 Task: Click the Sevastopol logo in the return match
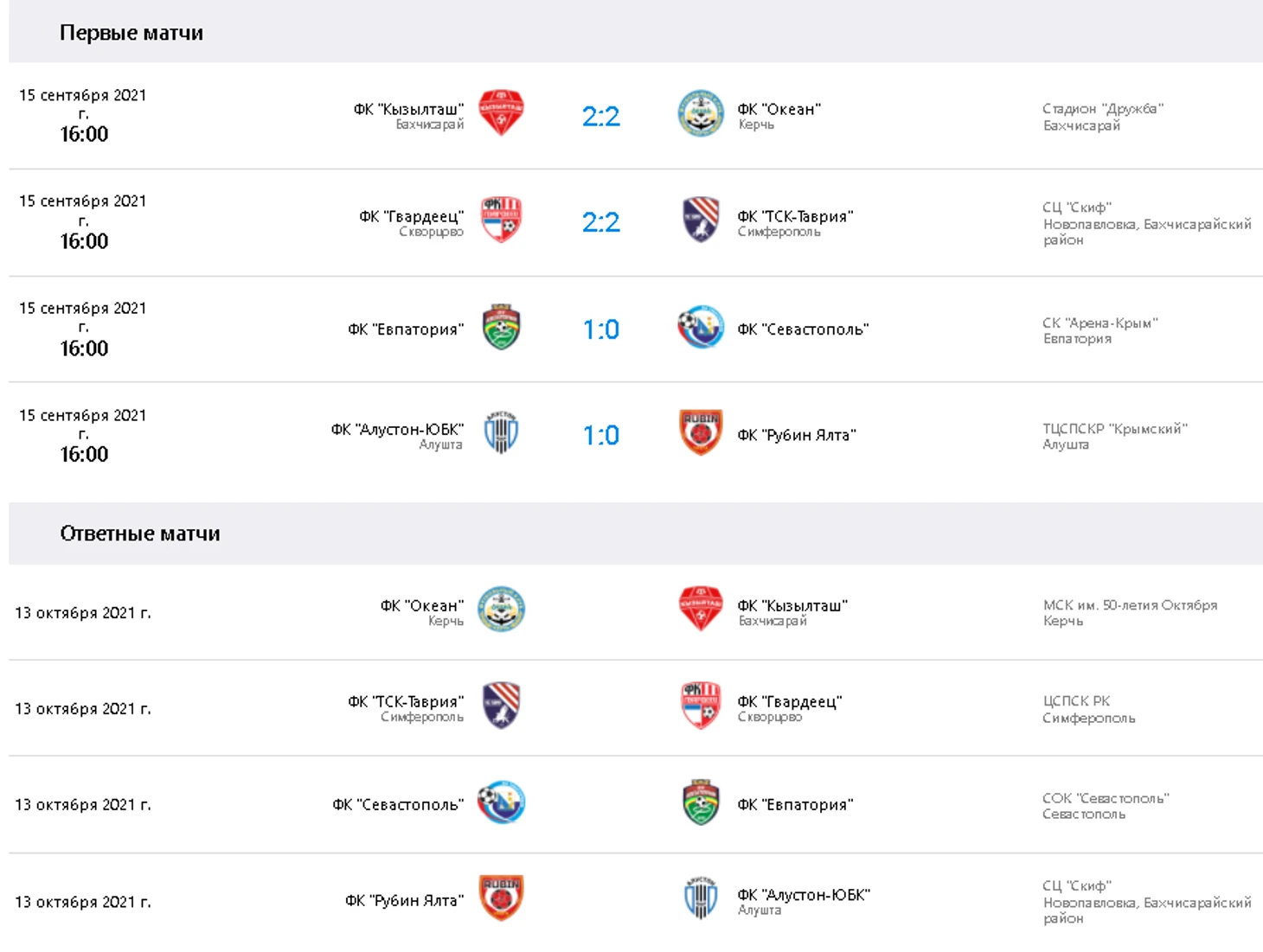pos(501,802)
